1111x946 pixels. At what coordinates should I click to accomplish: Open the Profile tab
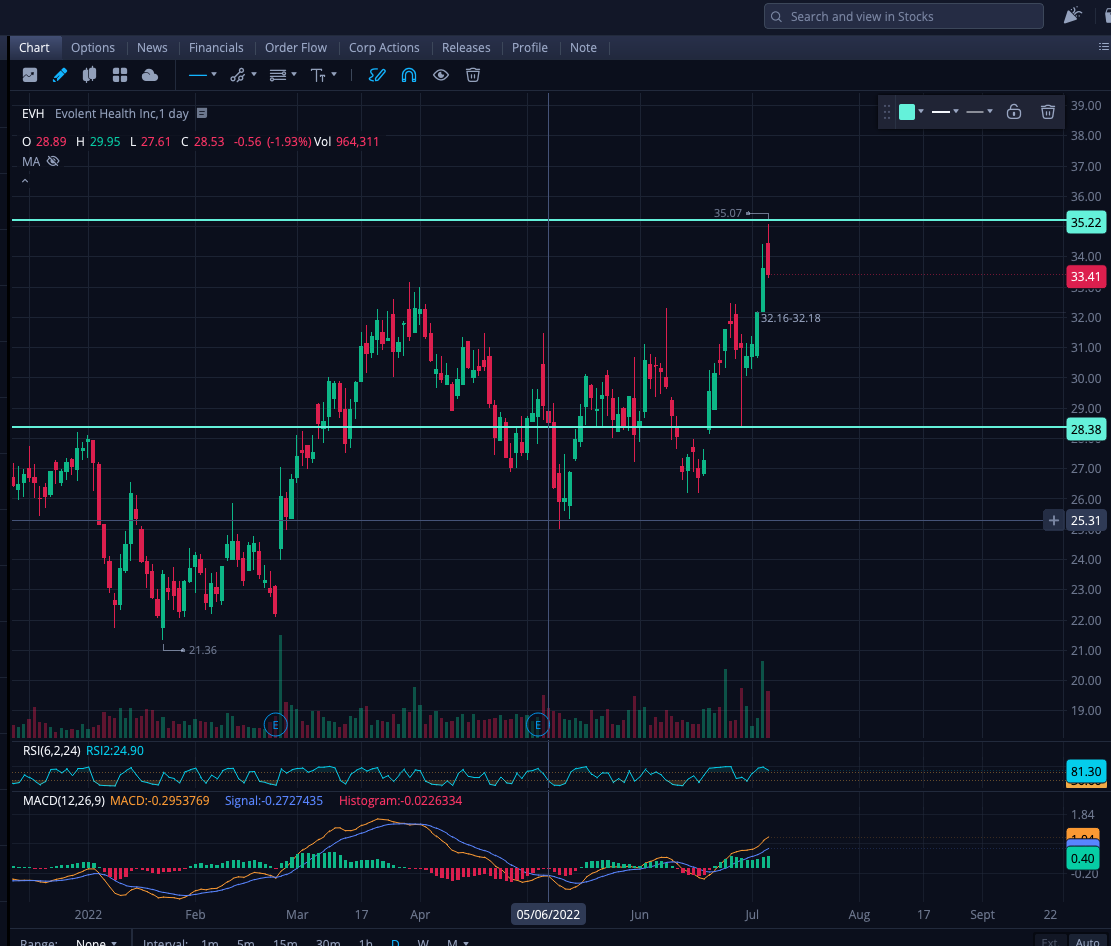point(530,47)
